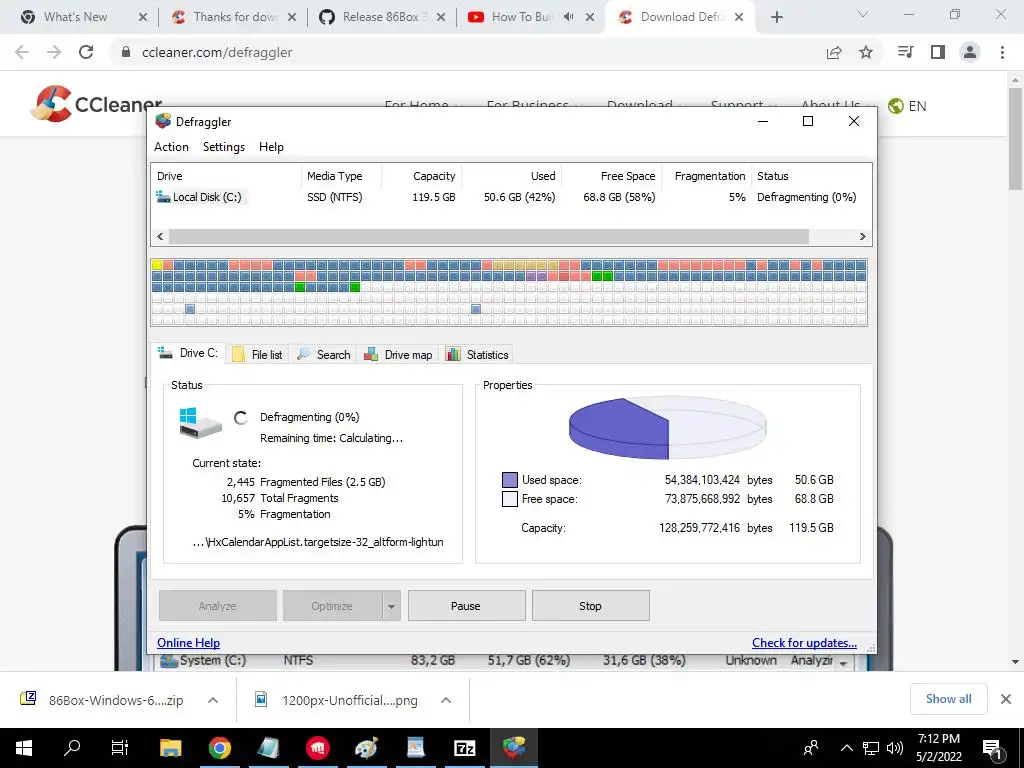Toggle Chrome side panel icon
This screenshot has height=768, width=1024.
coord(938,52)
